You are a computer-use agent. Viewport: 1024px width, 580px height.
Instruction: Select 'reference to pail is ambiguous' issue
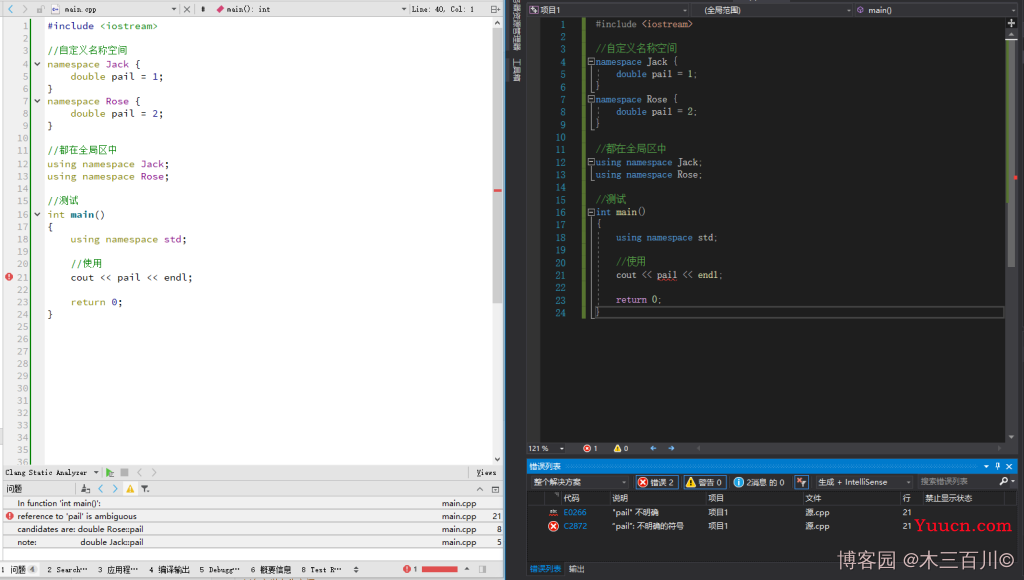252,516
